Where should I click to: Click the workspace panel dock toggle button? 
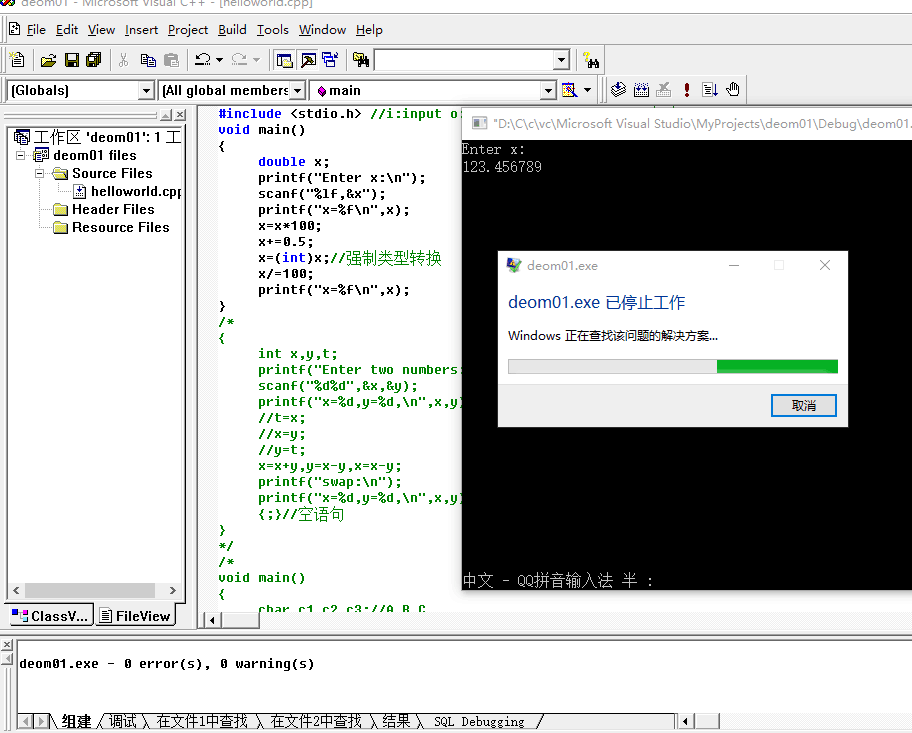166,115
